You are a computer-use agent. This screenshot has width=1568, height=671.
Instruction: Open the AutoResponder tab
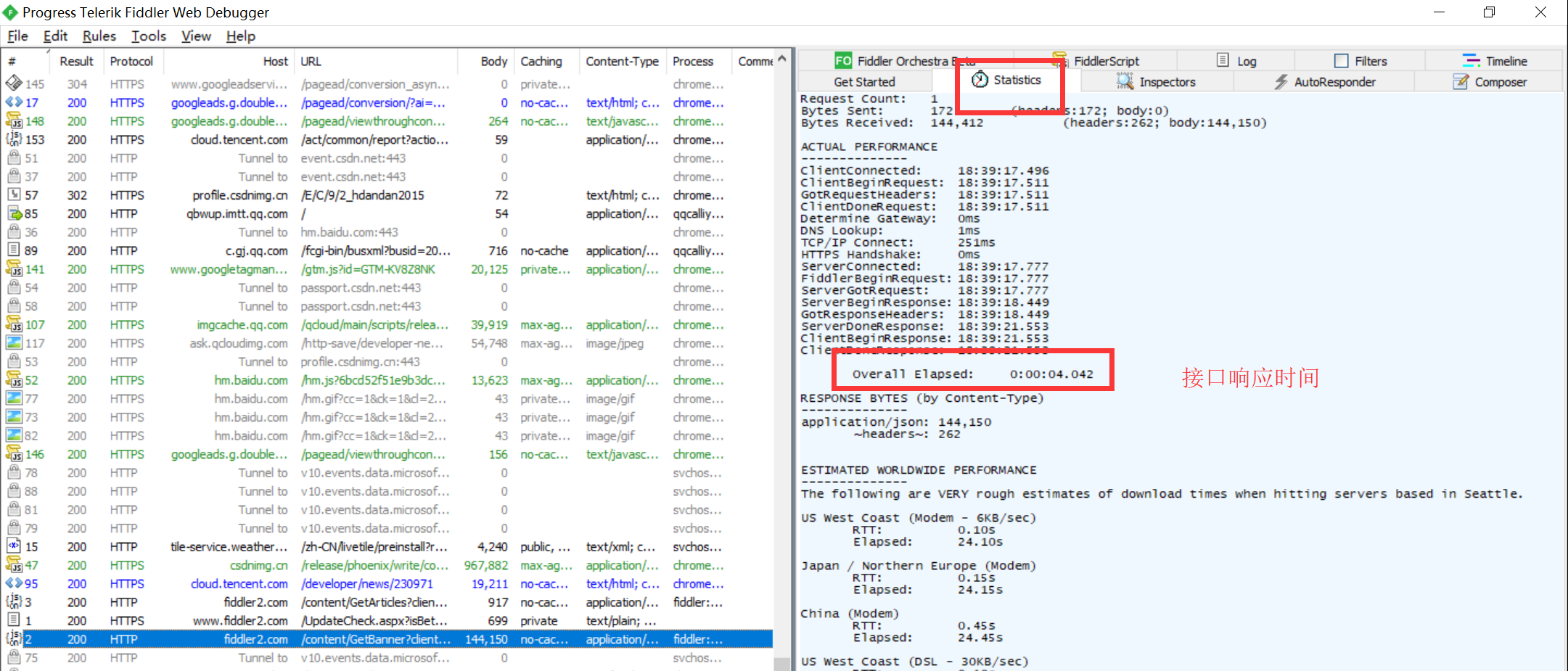[x=1324, y=82]
